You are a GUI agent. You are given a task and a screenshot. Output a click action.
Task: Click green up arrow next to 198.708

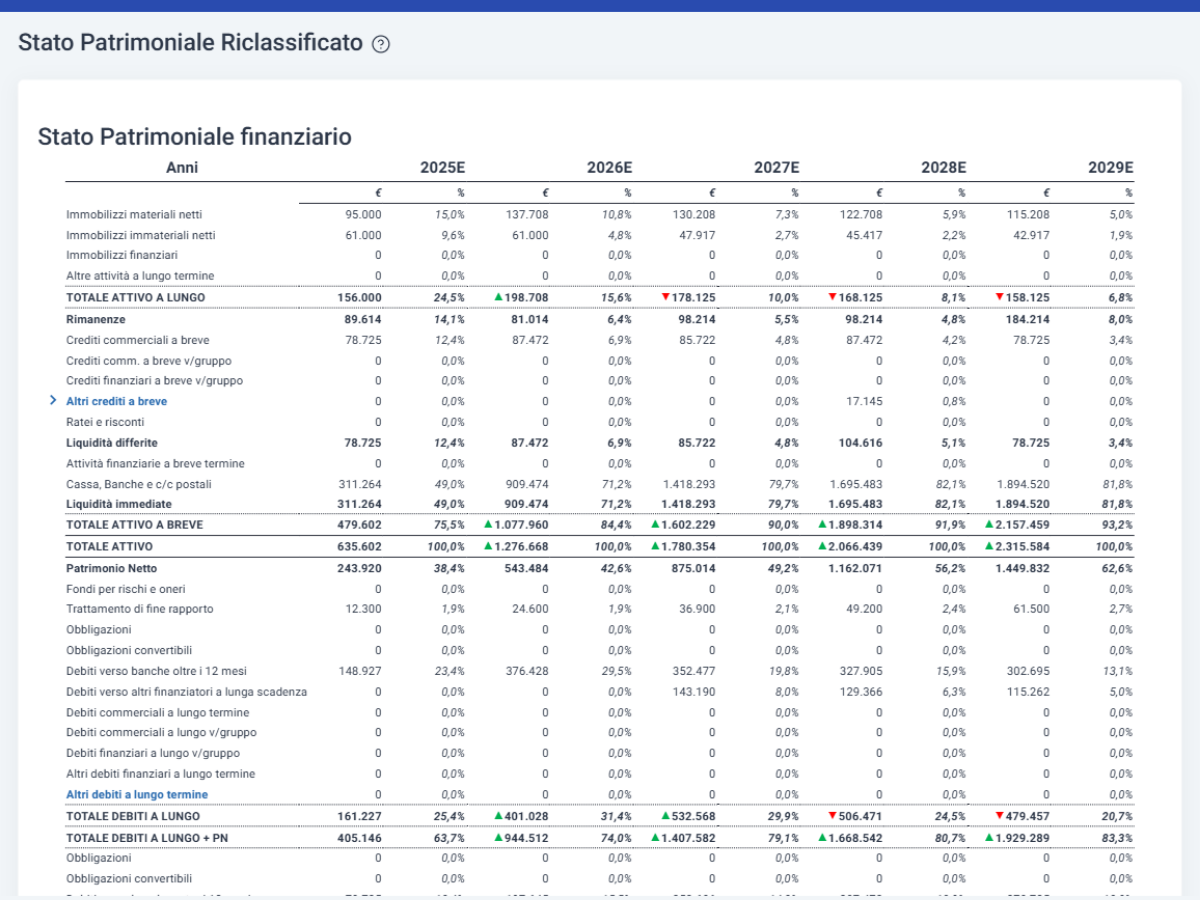[x=497, y=297]
